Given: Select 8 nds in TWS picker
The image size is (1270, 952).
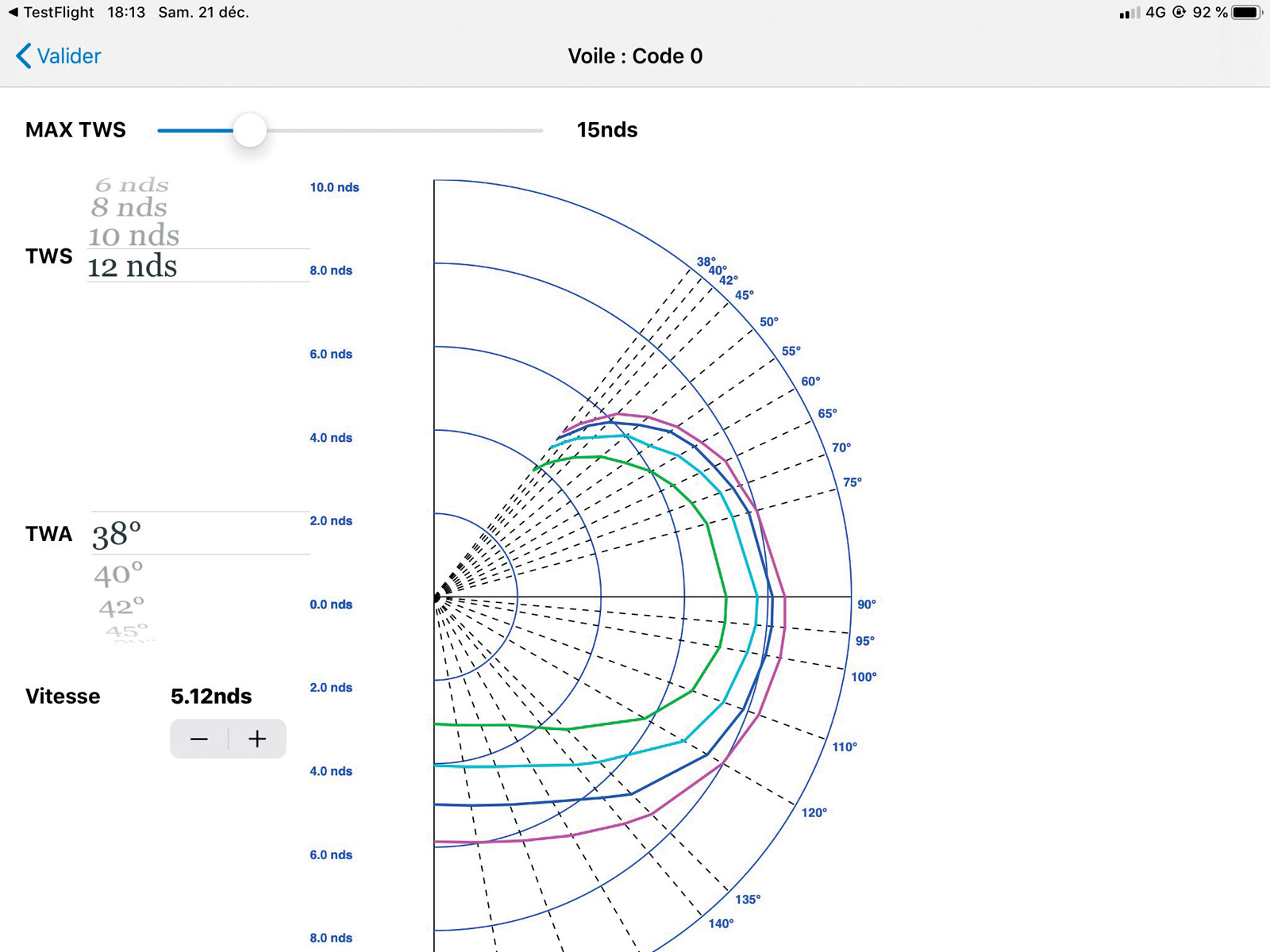Looking at the screenshot, I should click(129, 208).
